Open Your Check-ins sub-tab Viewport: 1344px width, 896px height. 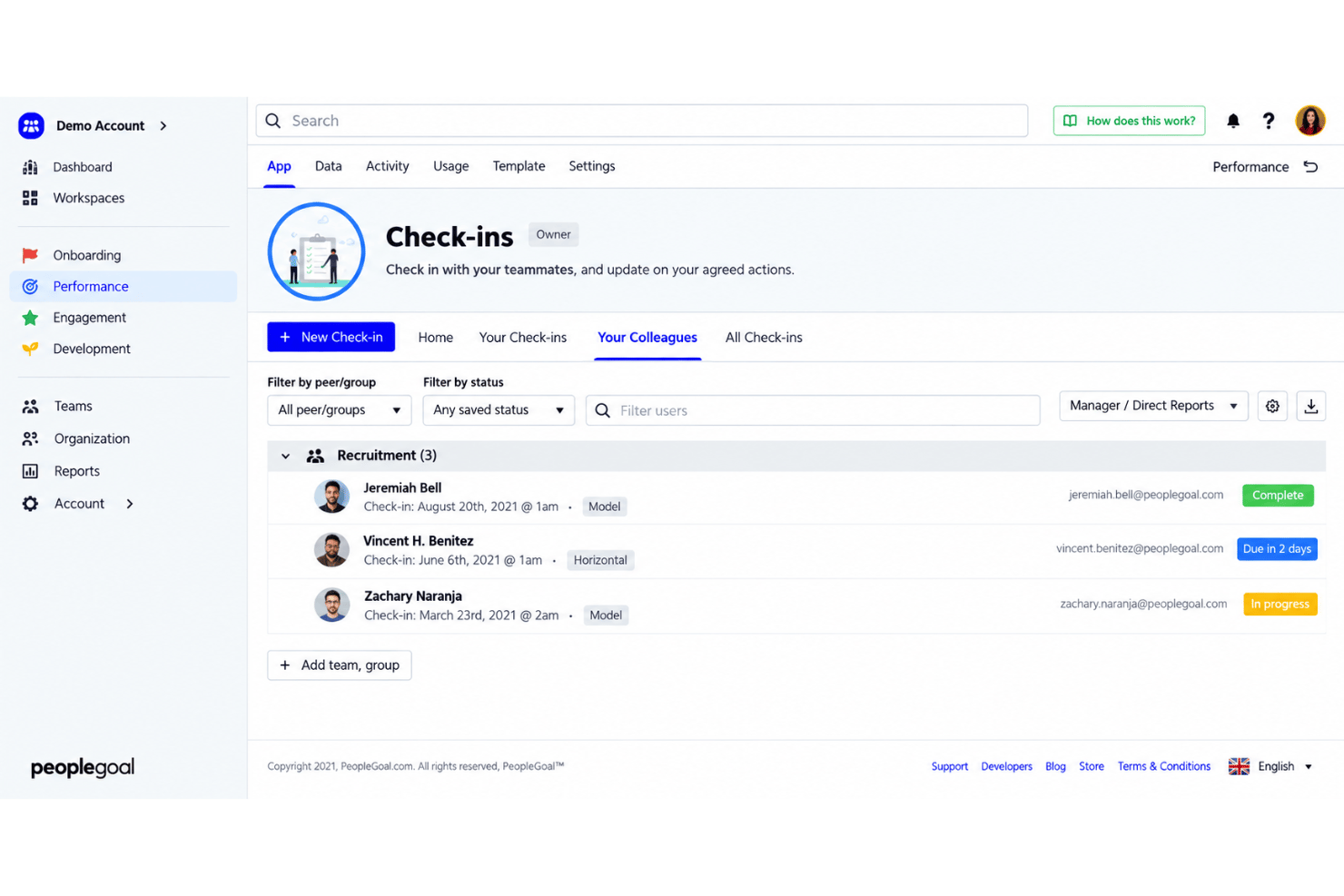click(x=522, y=338)
